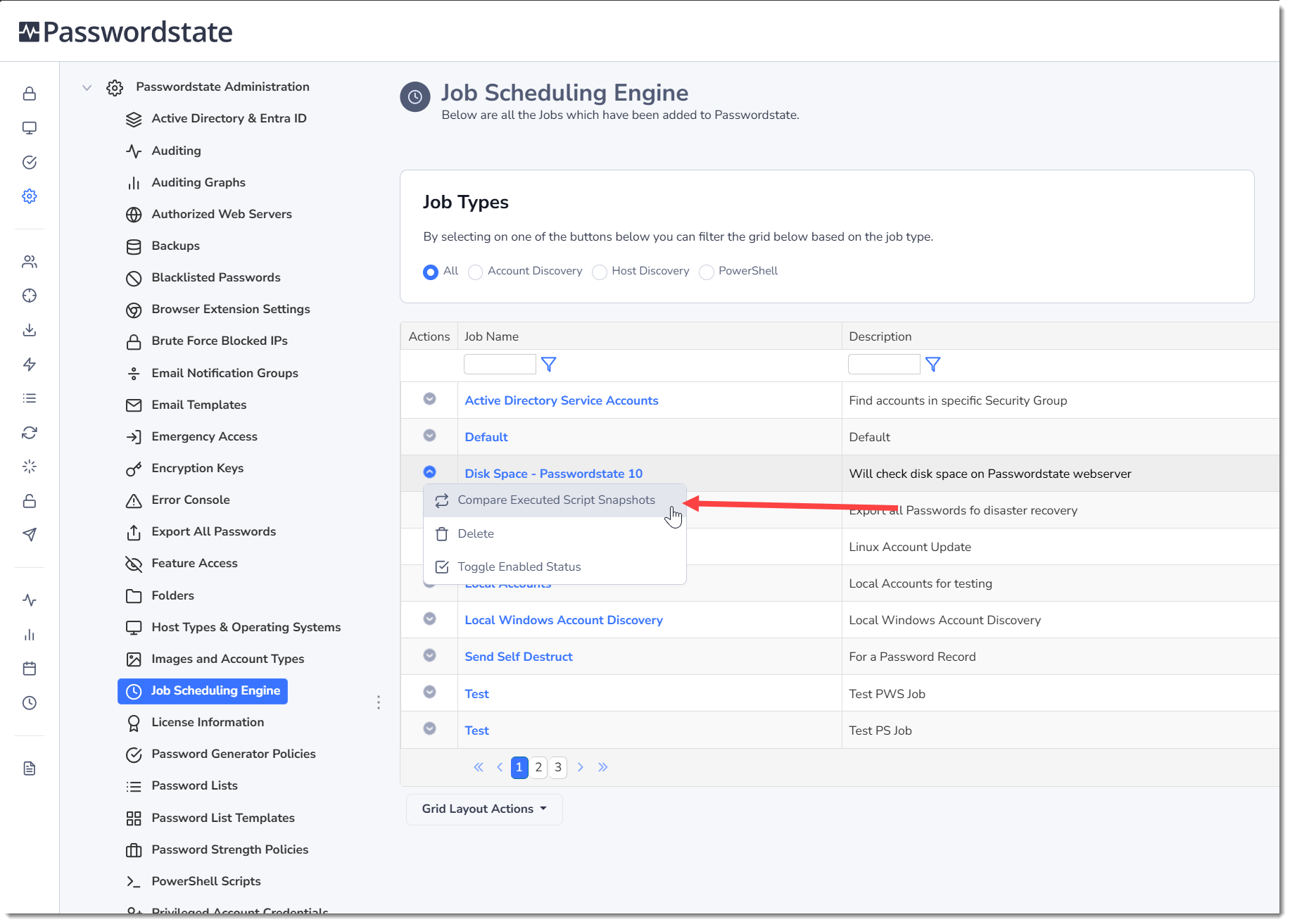Open Error Console in the admin menu
The image size is (1290, 924).
click(x=190, y=500)
